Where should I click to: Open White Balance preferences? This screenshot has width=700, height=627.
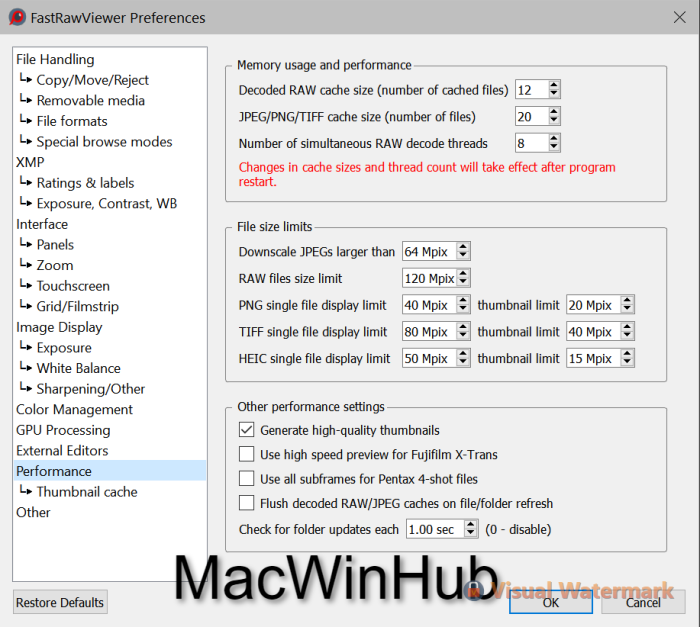(x=79, y=368)
